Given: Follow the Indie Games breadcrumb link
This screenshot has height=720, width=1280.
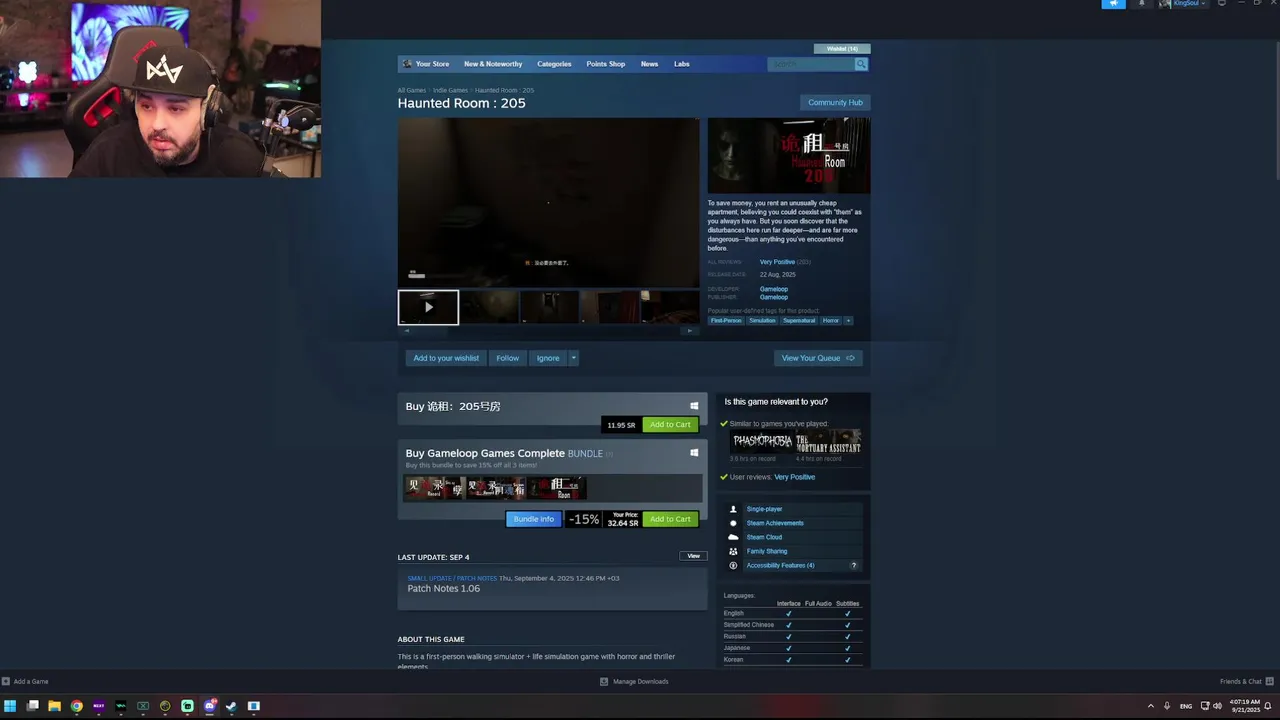Looking at the screenshot, I should click(450, 90).
